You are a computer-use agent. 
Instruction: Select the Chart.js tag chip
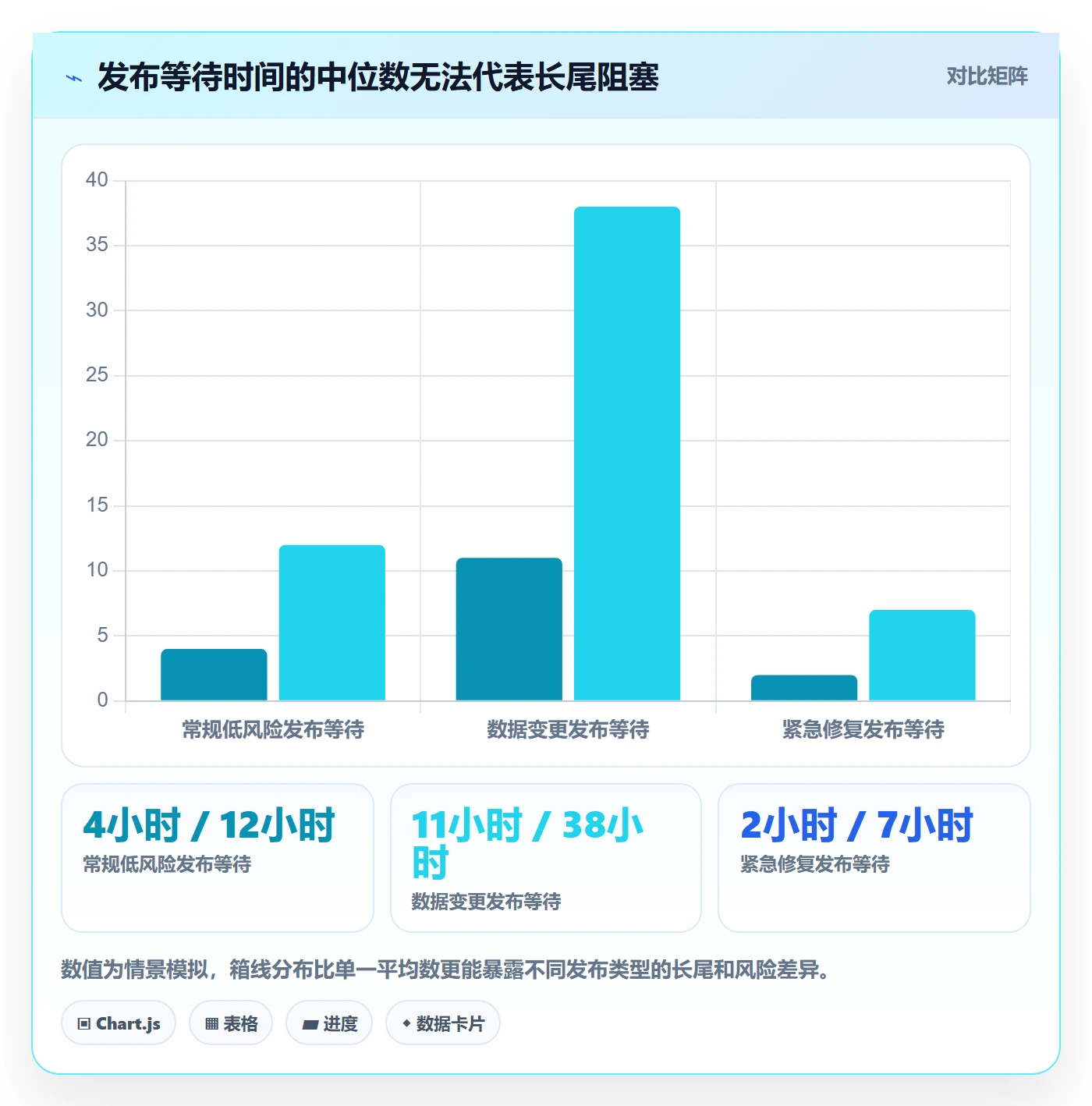click(119, 1023)
